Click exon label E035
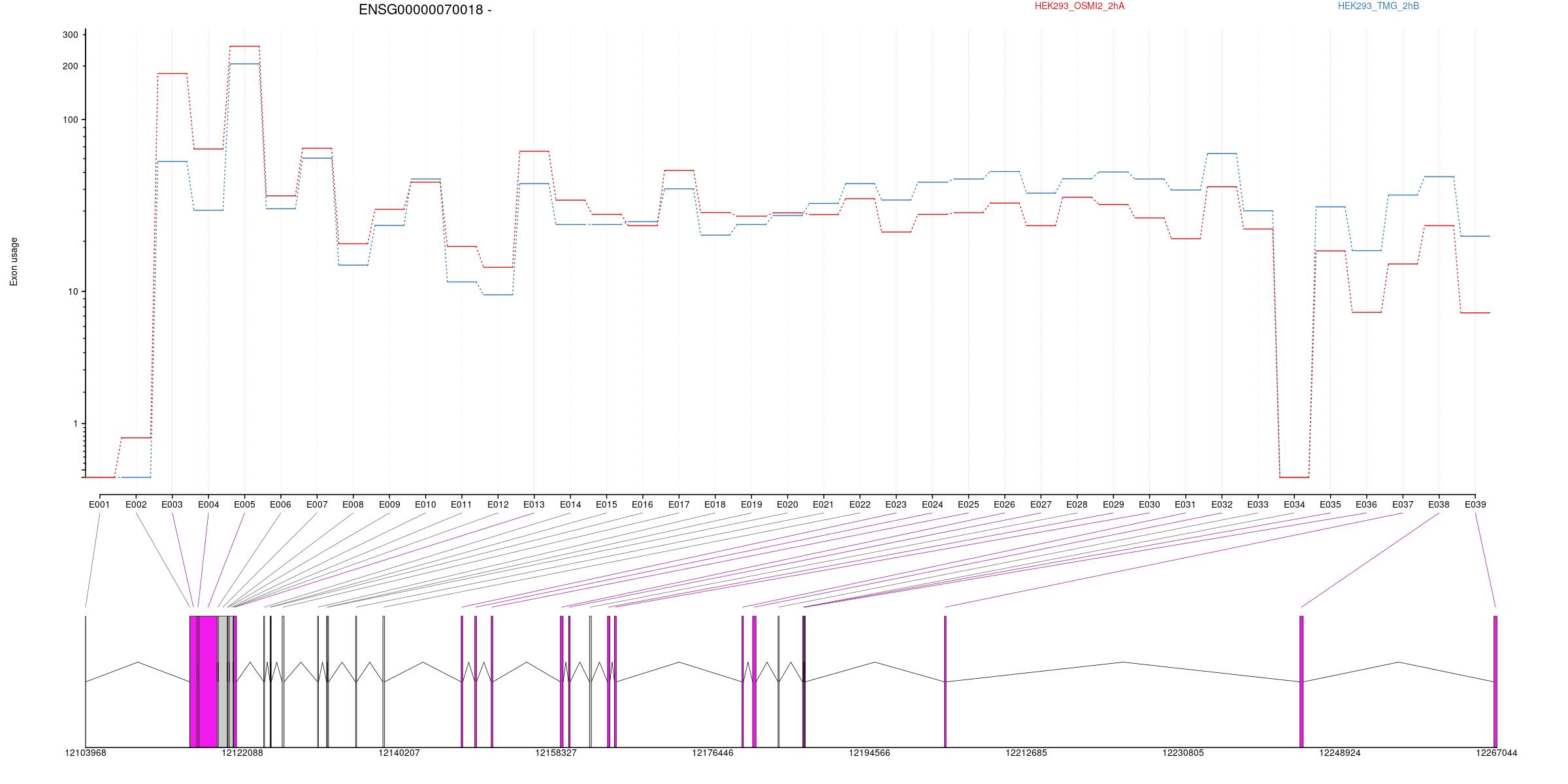Image resolution: width=1568 pixels, height=784 pixels. 1330,504
